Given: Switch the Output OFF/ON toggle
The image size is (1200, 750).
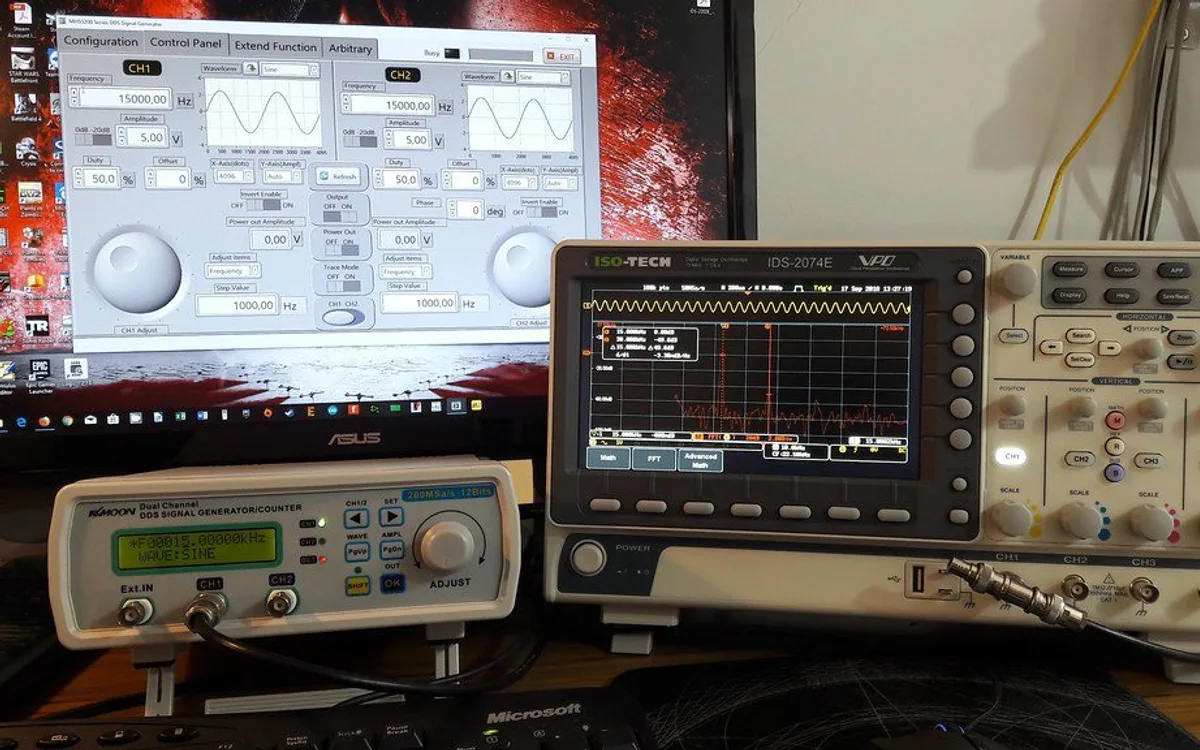Looking at the screenshot, I should (340, 216).
